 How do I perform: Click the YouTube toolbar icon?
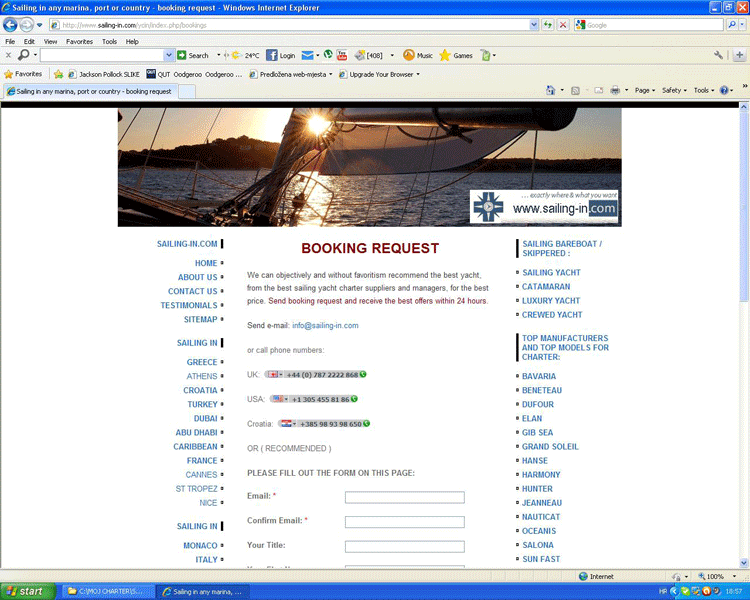[342, 55]
